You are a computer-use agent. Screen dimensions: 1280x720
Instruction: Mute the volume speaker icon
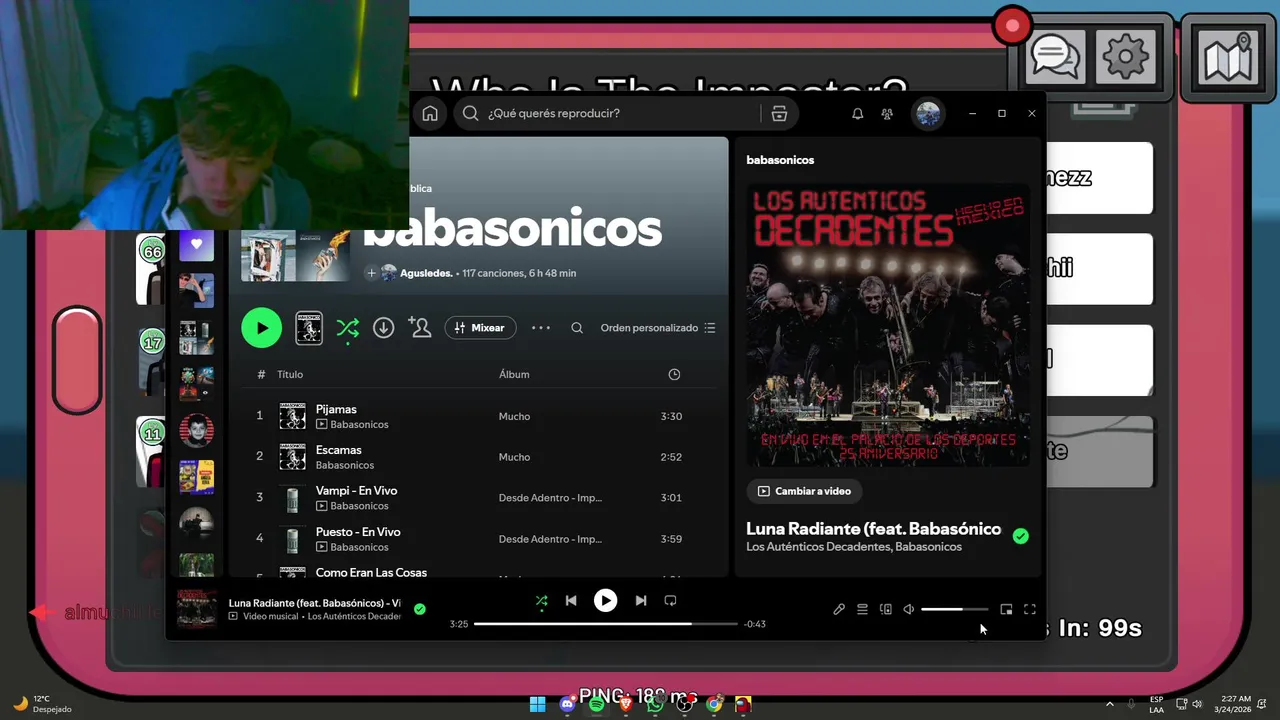[x=908, y=609]
